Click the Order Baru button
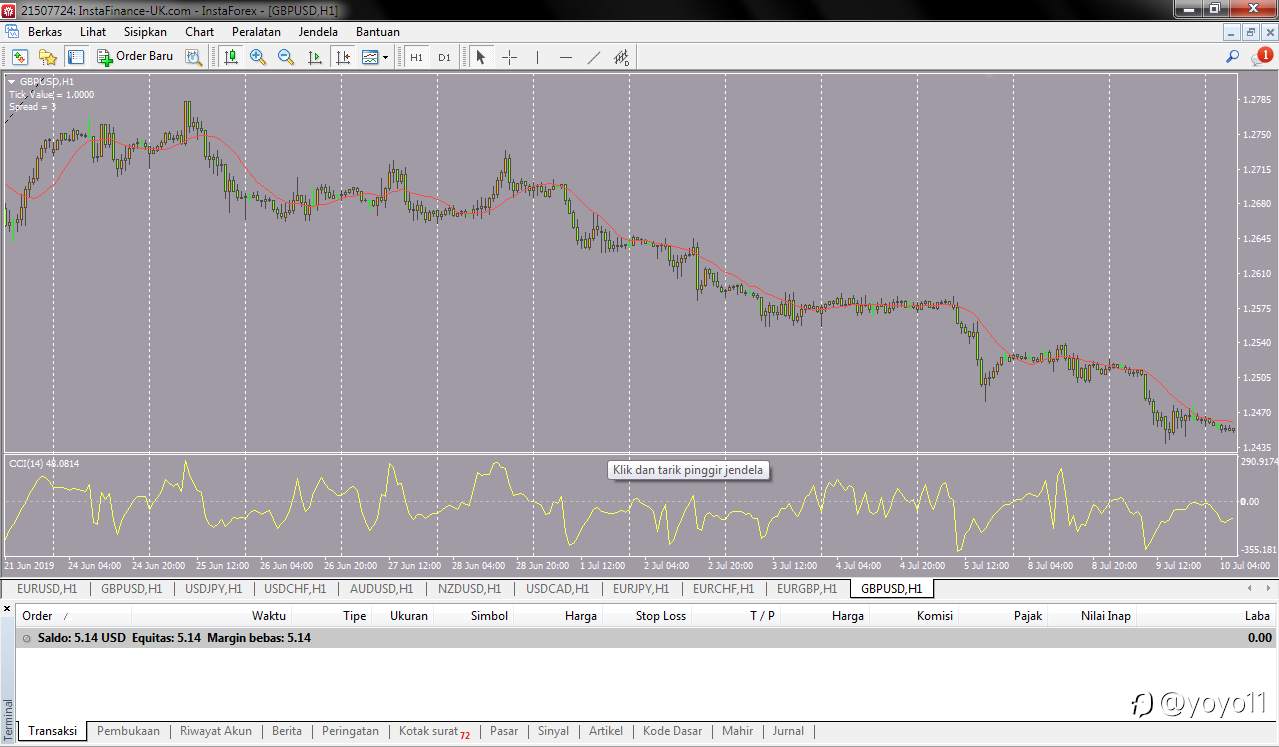 [135, 57]
